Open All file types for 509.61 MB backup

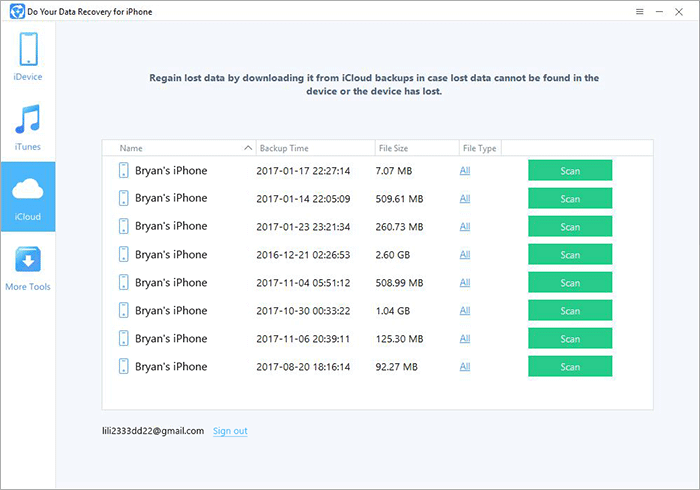[465, 199]
